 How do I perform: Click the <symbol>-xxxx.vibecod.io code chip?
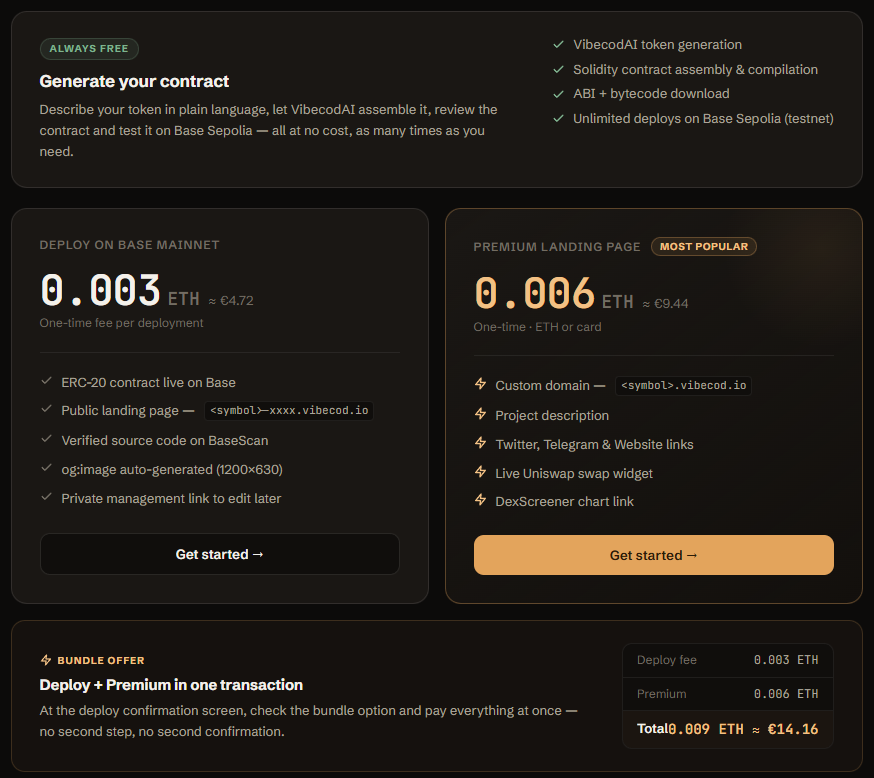[x=289, y=411]
